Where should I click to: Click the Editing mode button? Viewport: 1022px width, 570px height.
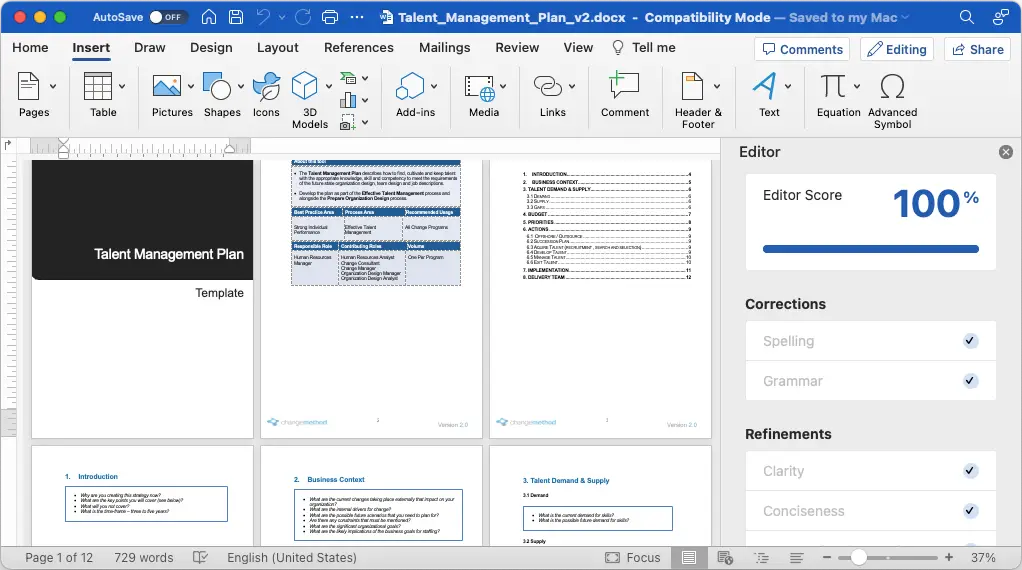tap(897, 50)
